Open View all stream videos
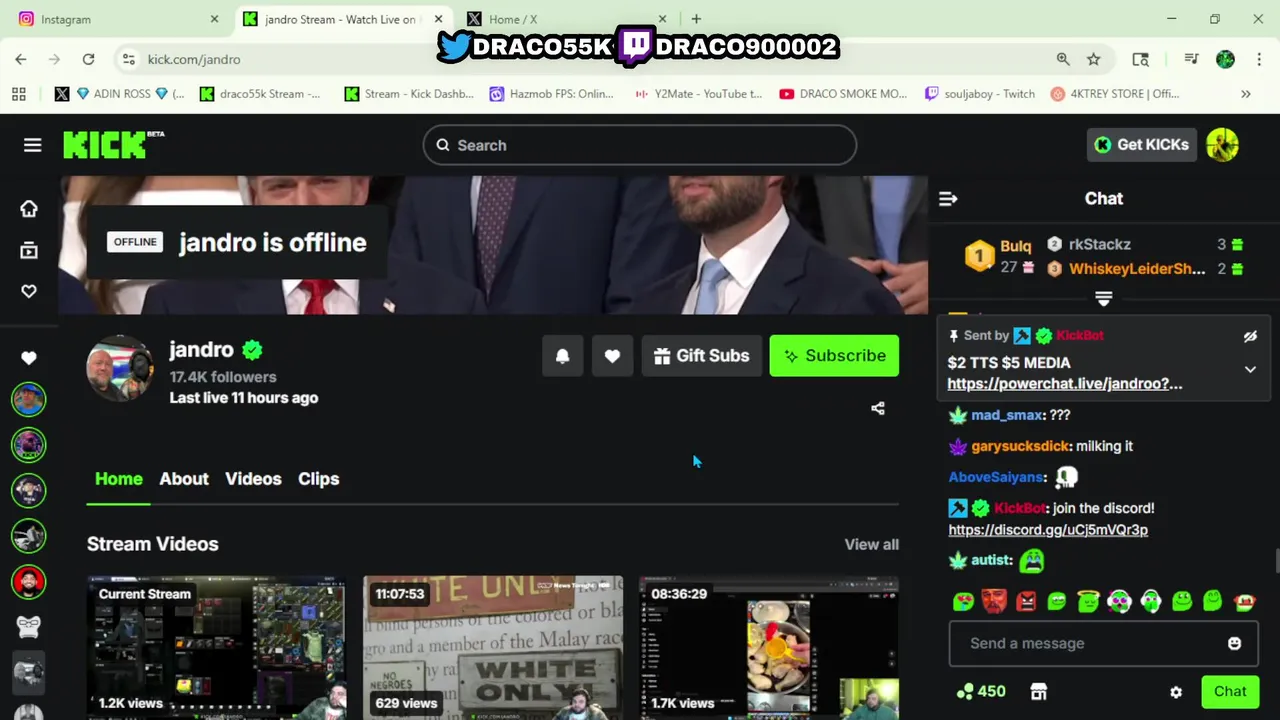The image size is (1280, 720). pos(871,544)
